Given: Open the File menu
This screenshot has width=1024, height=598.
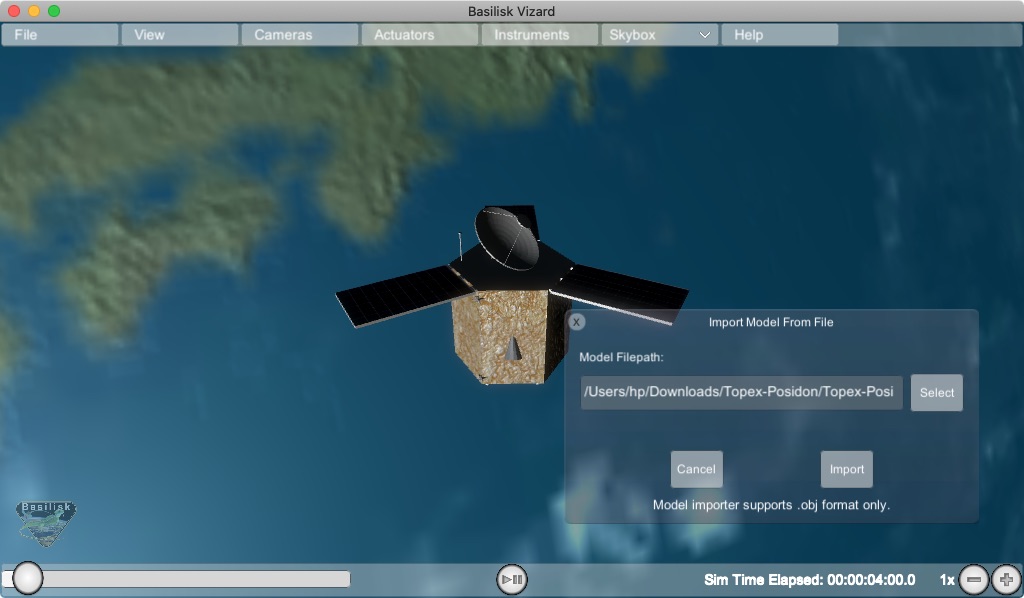Looking at the screenshot, I should pos(60,35).
